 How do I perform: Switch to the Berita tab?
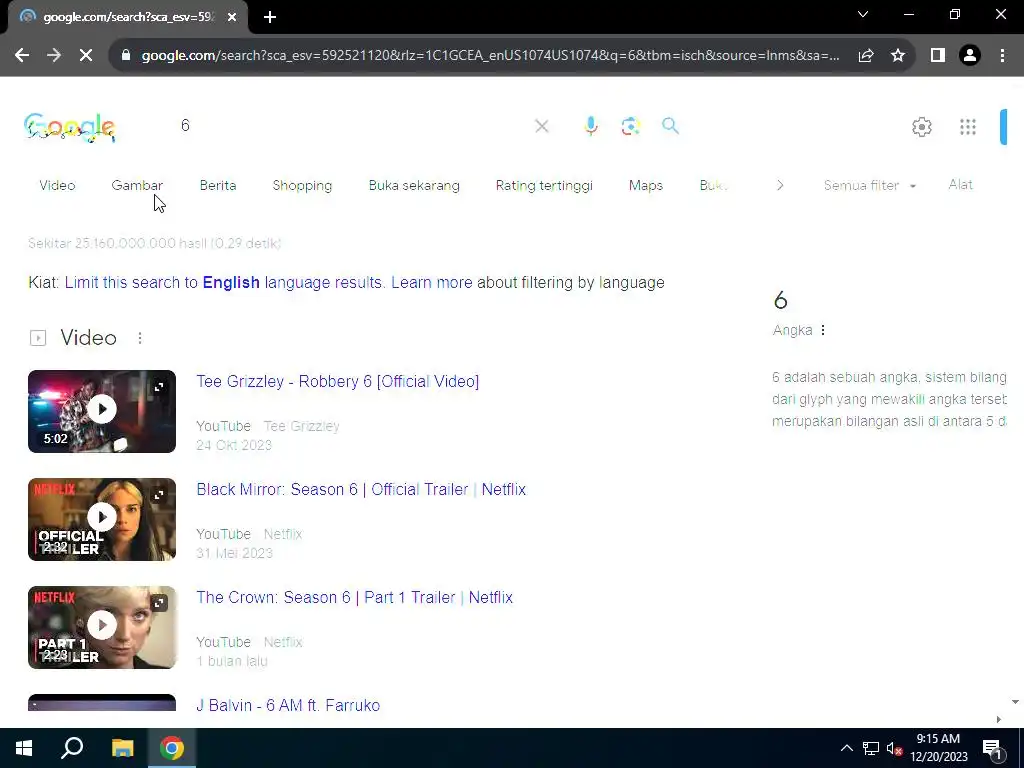218,185
